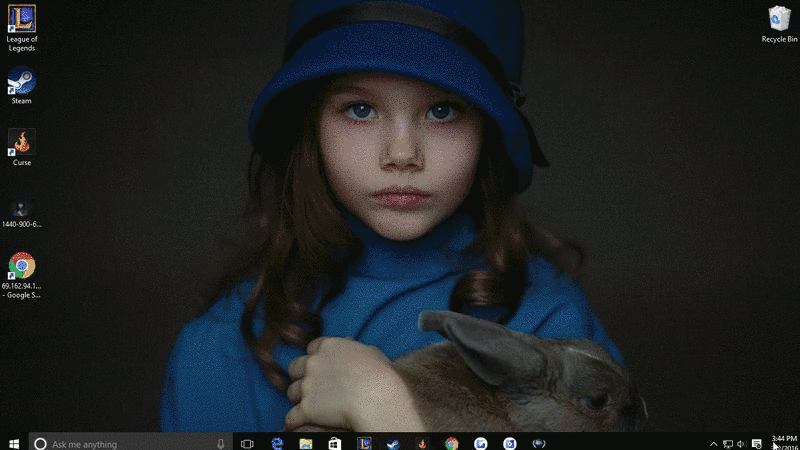Open the Windows Store from taskbar
The width and height of the screenshot is (800, 450).
[335, 444]
